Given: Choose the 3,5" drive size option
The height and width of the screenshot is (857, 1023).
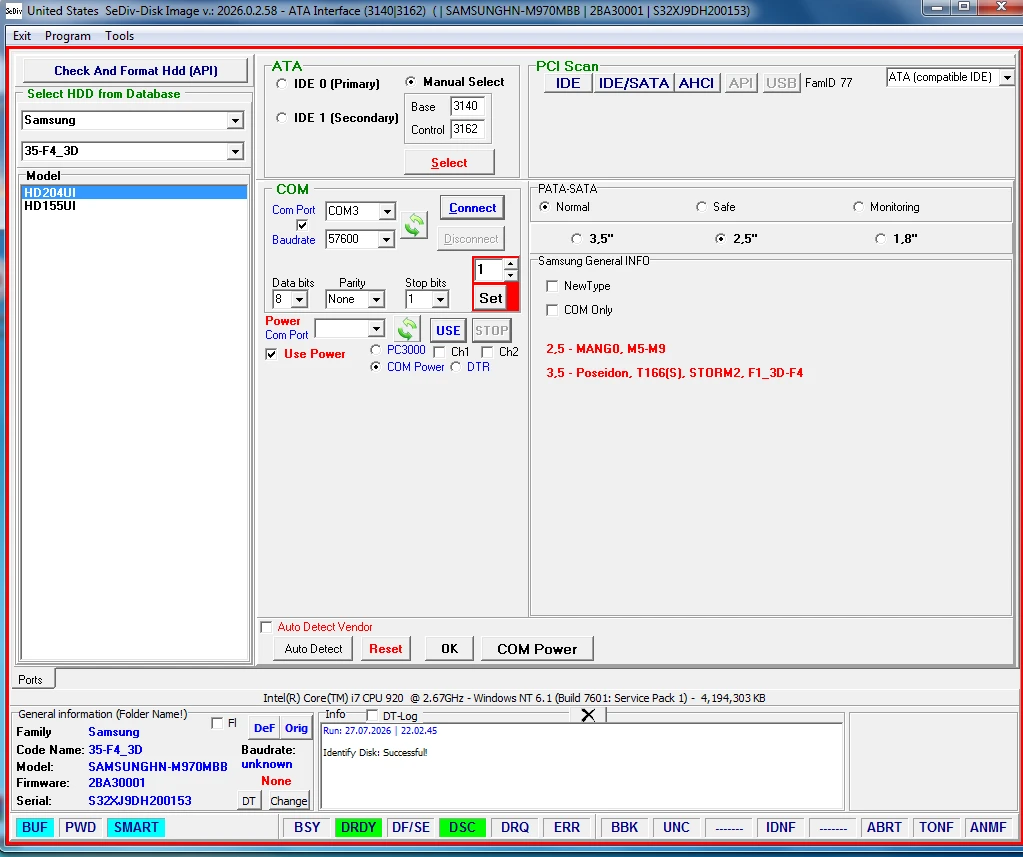Looking at the screenshot, I should (x=576, y=239).
